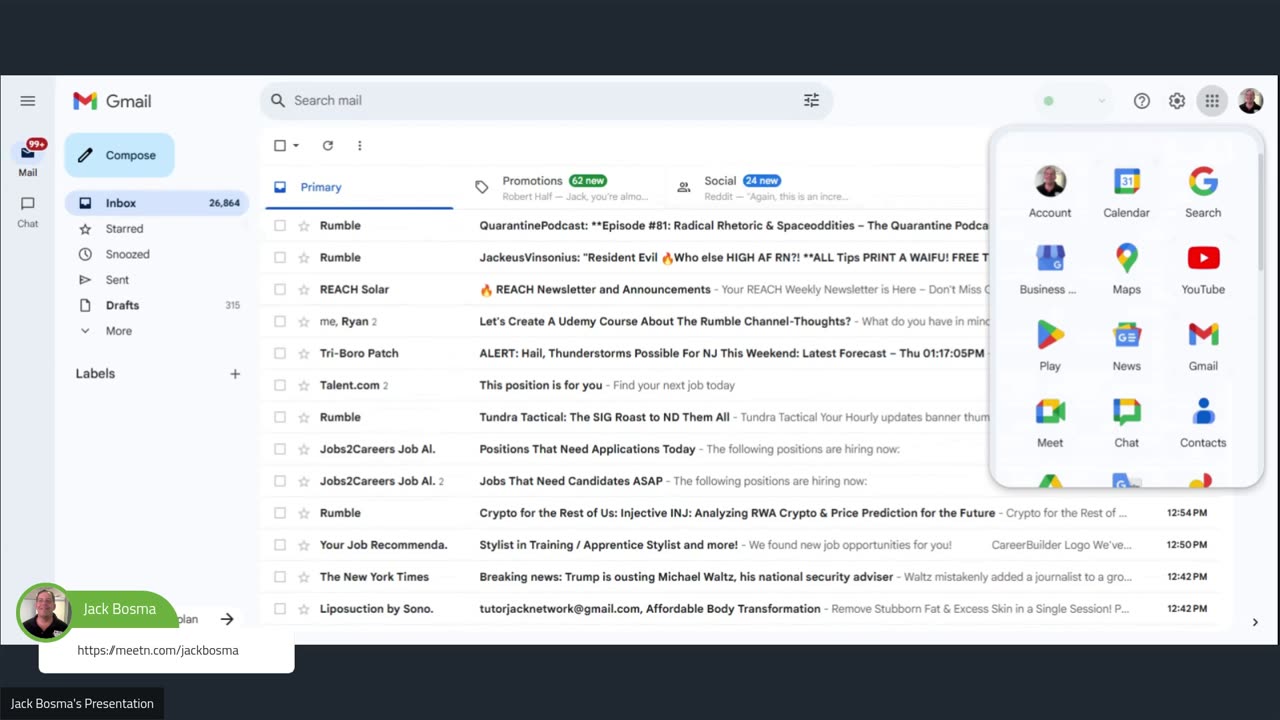The height and width of the screenshot is (720, 1280).
Task: Open Contacts in the apps panel
Action: point(1203,422)
